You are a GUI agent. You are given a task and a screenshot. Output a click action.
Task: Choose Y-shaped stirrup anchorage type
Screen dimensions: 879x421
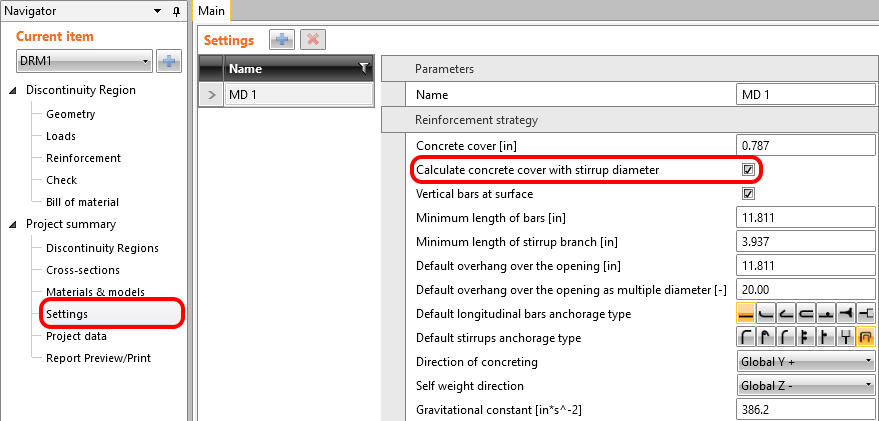click(x=846, y=338)
